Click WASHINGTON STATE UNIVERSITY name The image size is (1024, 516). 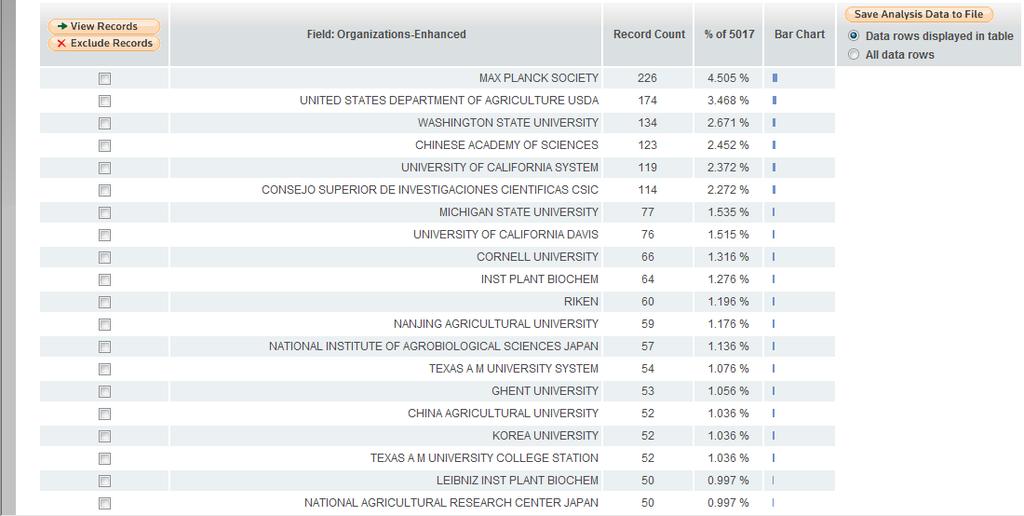508,122
